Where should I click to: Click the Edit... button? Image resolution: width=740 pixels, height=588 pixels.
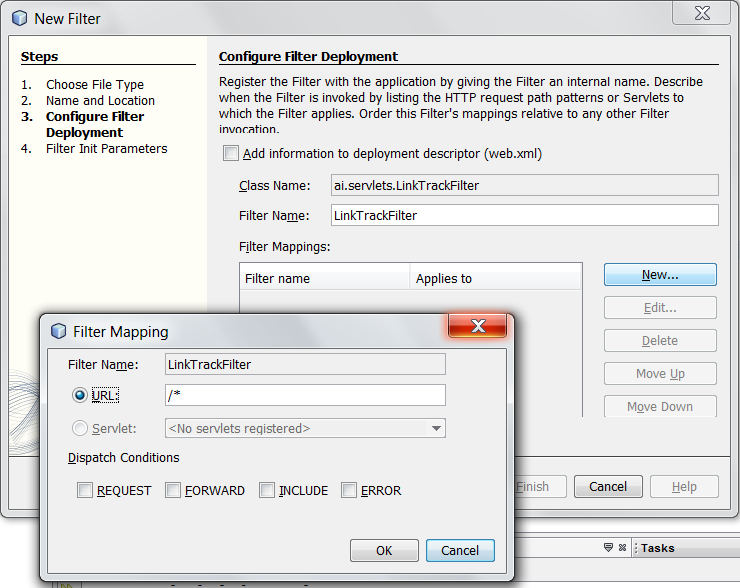pyautogui.click(x=660, y=308)
